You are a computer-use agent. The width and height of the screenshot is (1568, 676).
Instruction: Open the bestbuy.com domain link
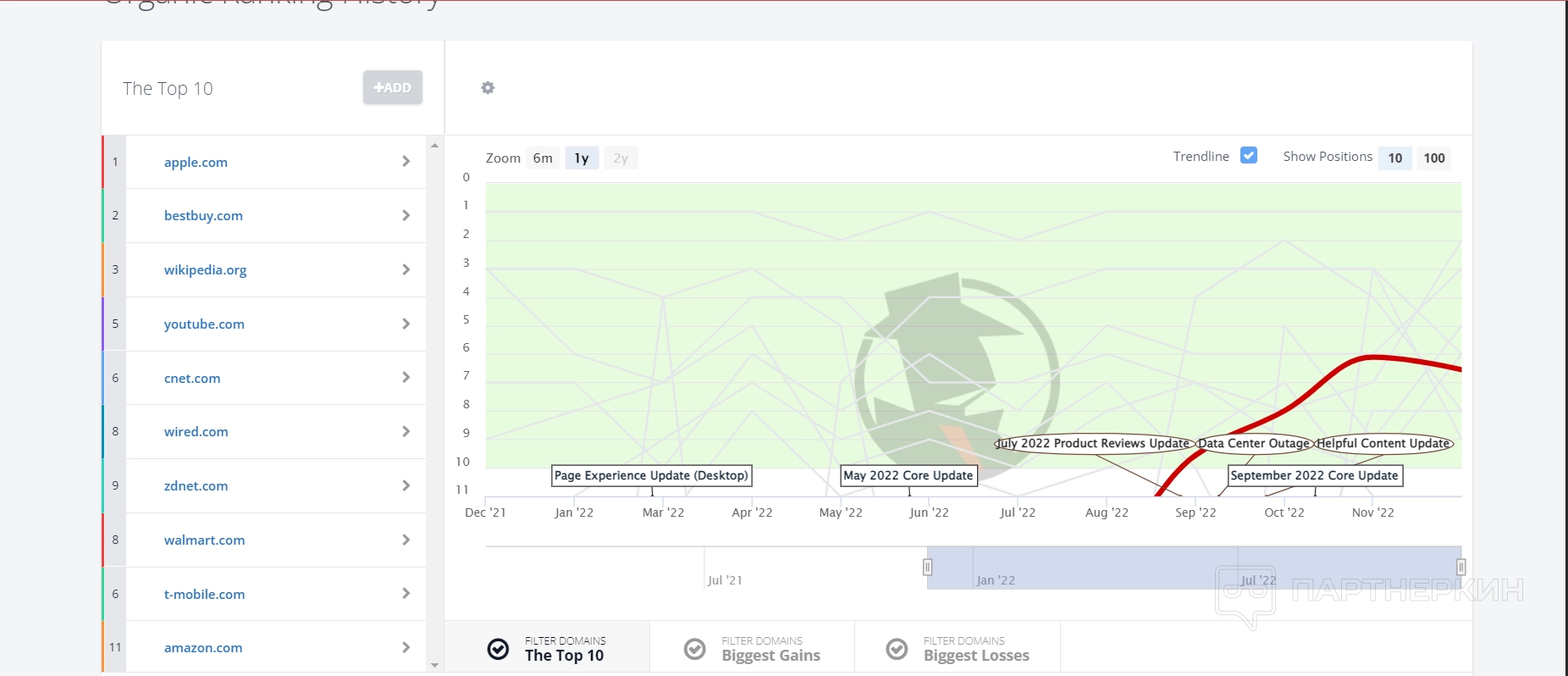203,216
